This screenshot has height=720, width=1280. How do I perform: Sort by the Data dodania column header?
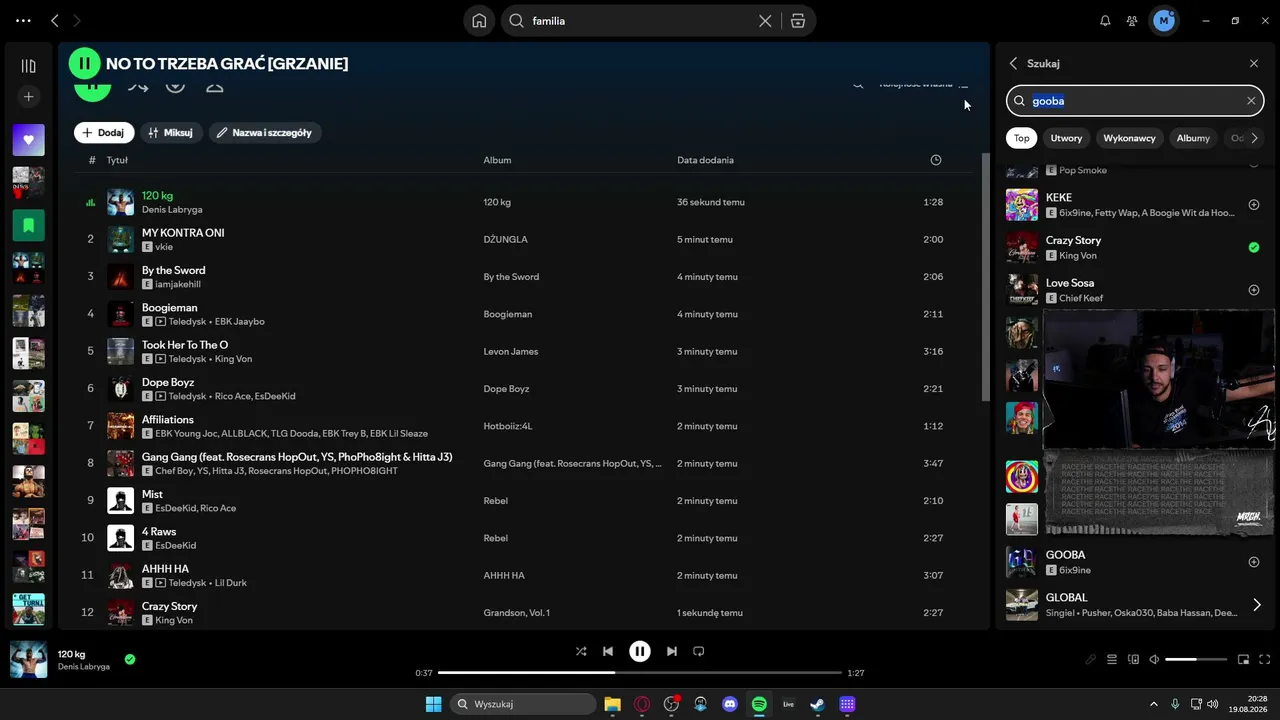(x=705, y=160)
